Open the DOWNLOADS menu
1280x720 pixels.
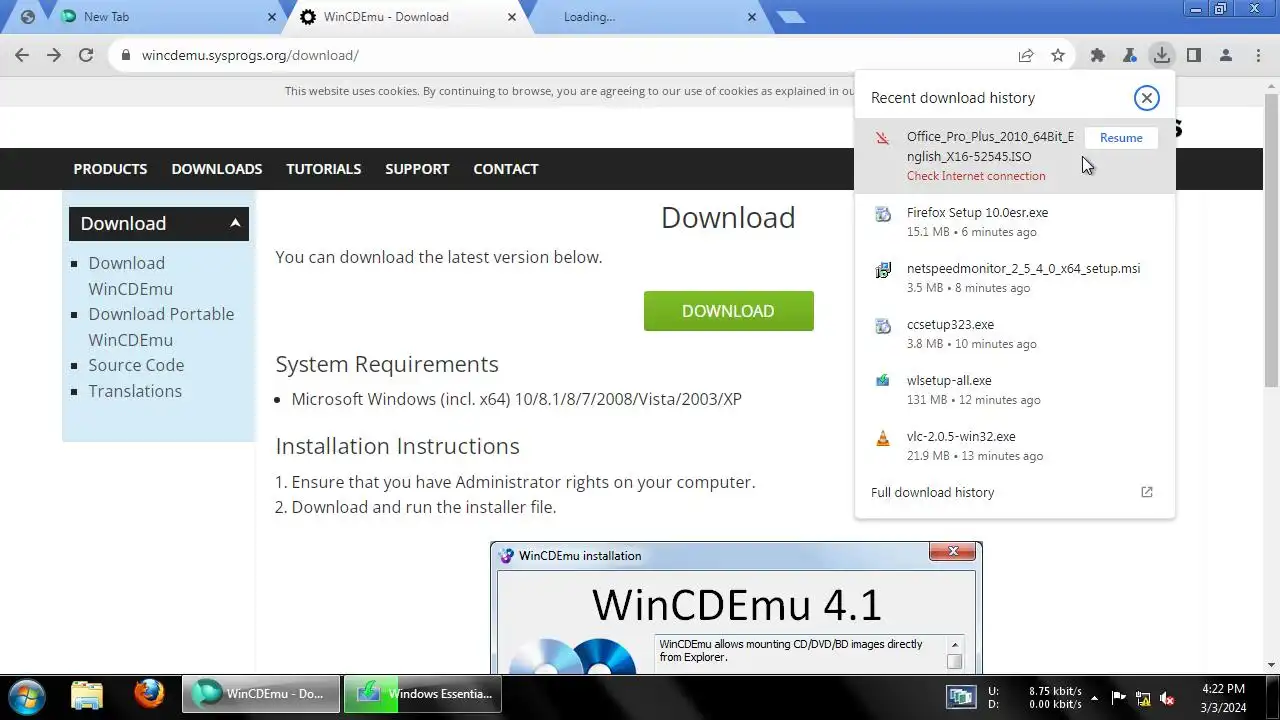(x=217, y=169)
